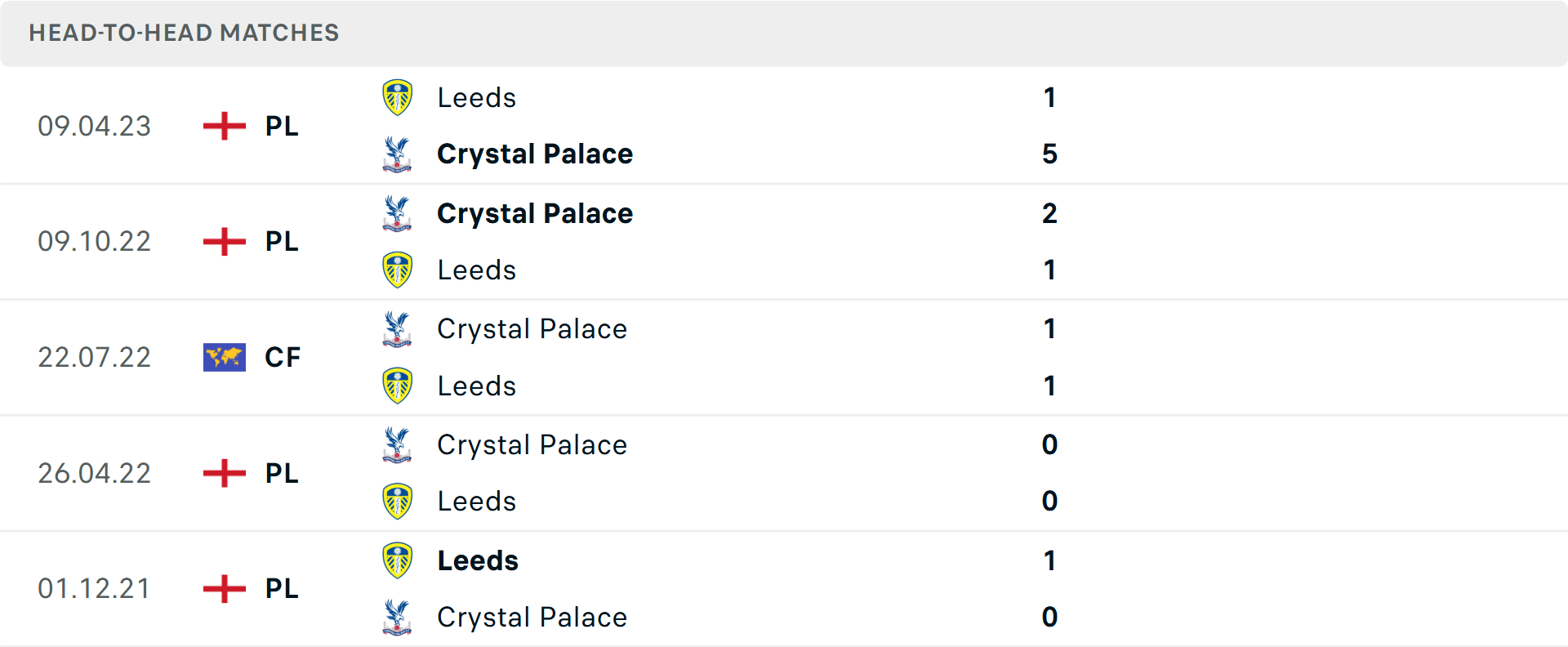Open Crystal Palace team in 22.07.22 friendly
Screen dimensions: 1568x647
click(532, 329)
